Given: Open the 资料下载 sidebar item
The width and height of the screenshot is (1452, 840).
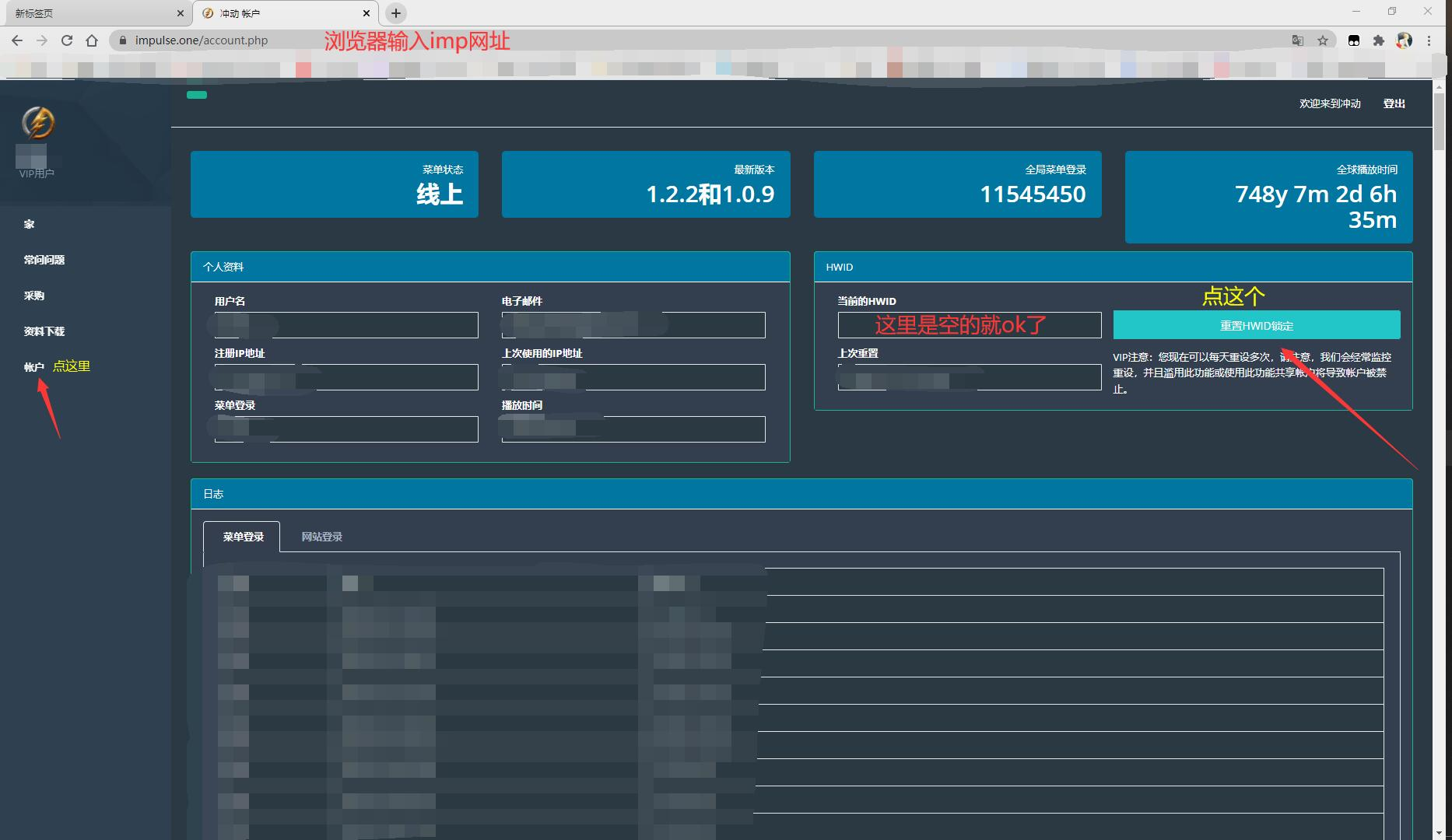Looking at the screenshot, I should pyautogui.click(x=44, y=332).
